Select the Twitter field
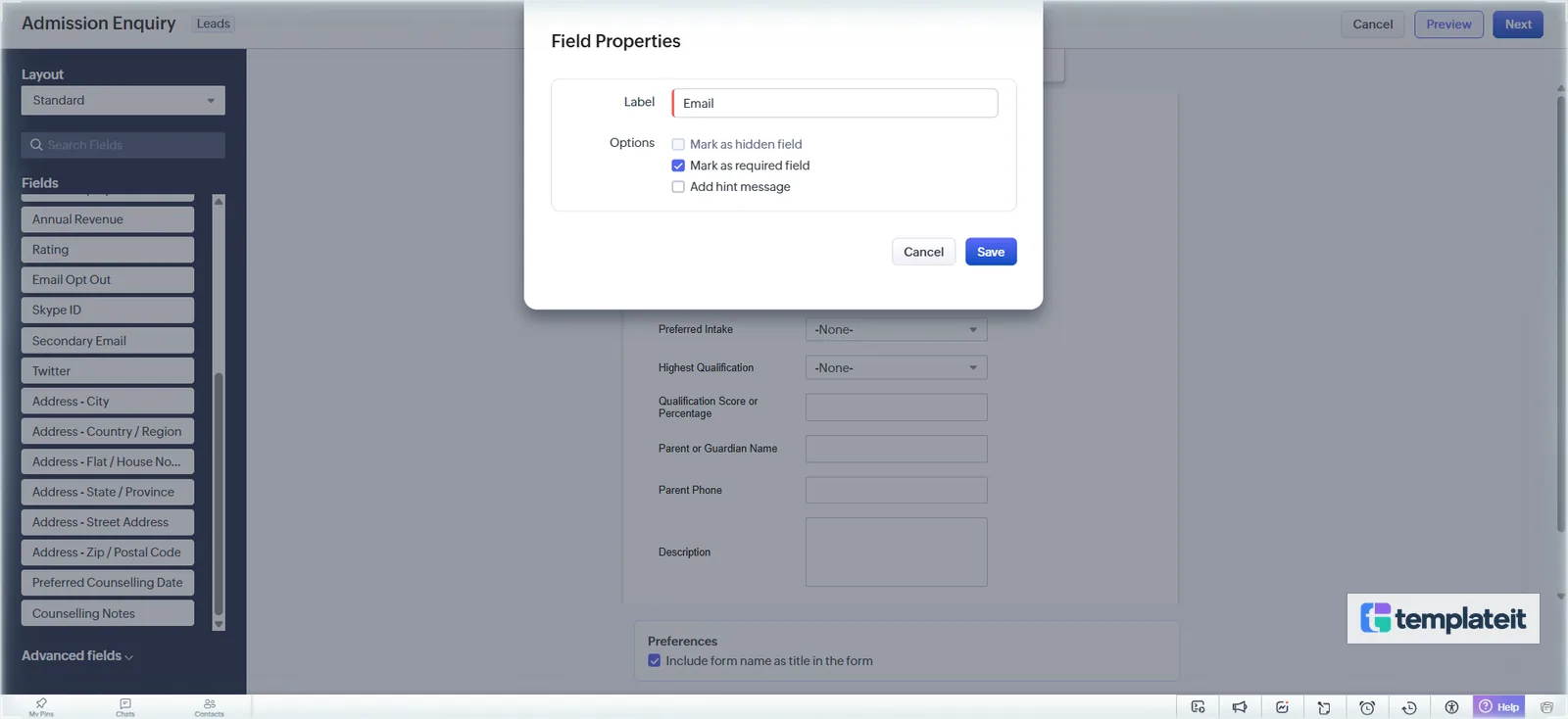 (x=108, y=371)
